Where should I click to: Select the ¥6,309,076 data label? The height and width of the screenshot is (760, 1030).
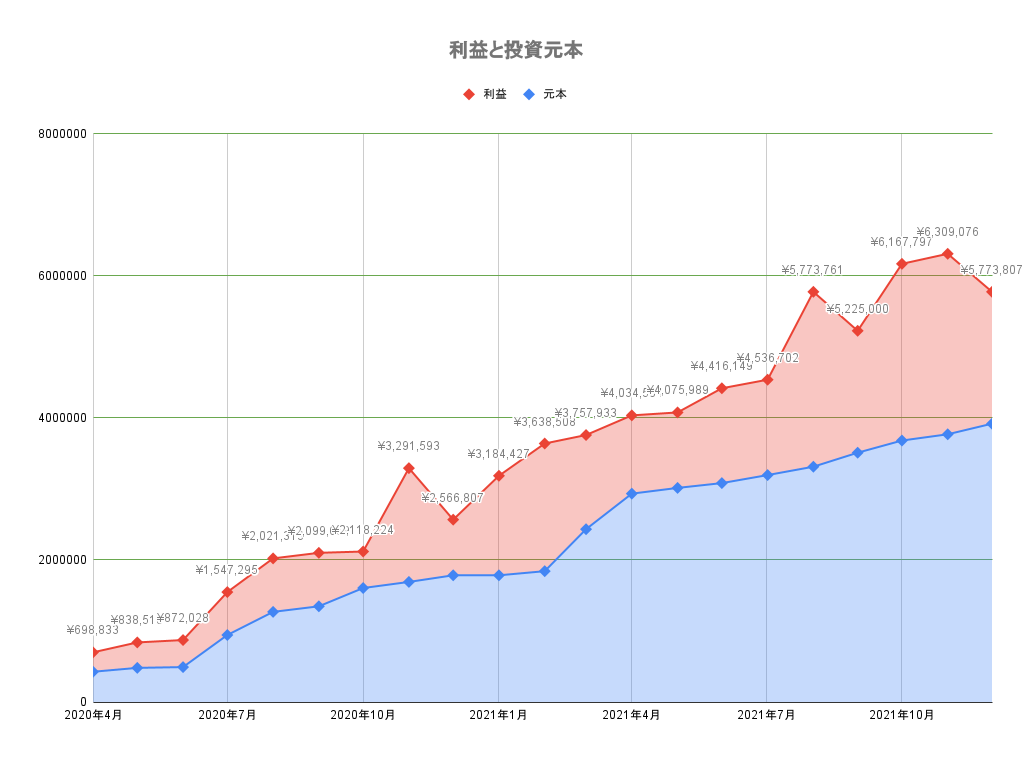(x=947, y=232)
